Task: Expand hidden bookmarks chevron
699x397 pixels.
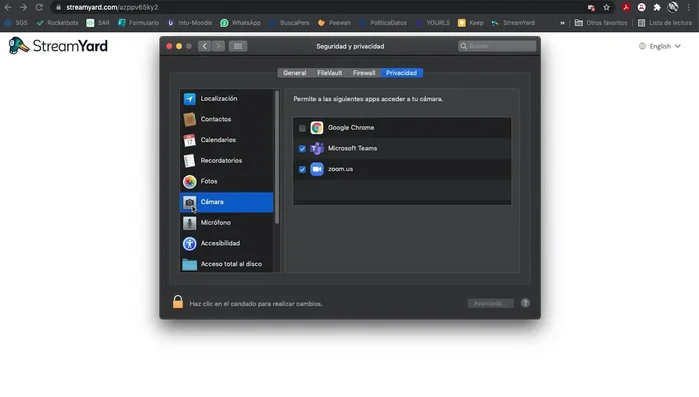Action: pyautogui.click(x=562, y=23)
